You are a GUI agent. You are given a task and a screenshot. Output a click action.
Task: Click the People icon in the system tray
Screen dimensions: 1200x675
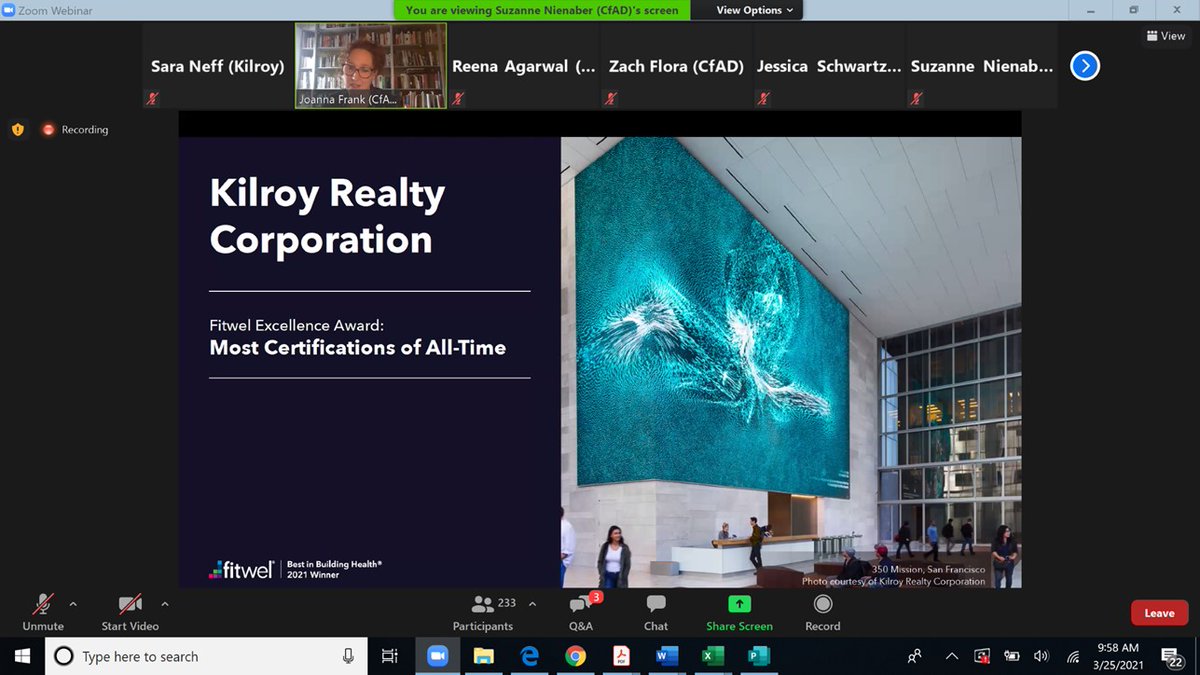[914, 656]
